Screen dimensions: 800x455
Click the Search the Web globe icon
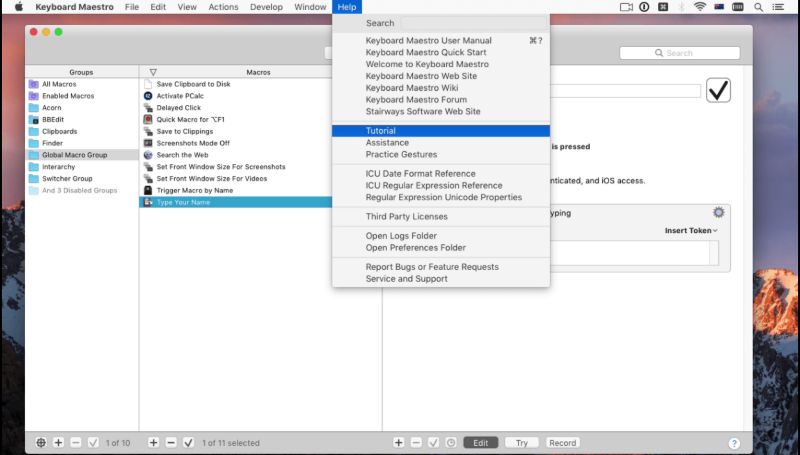click(148, 155)
